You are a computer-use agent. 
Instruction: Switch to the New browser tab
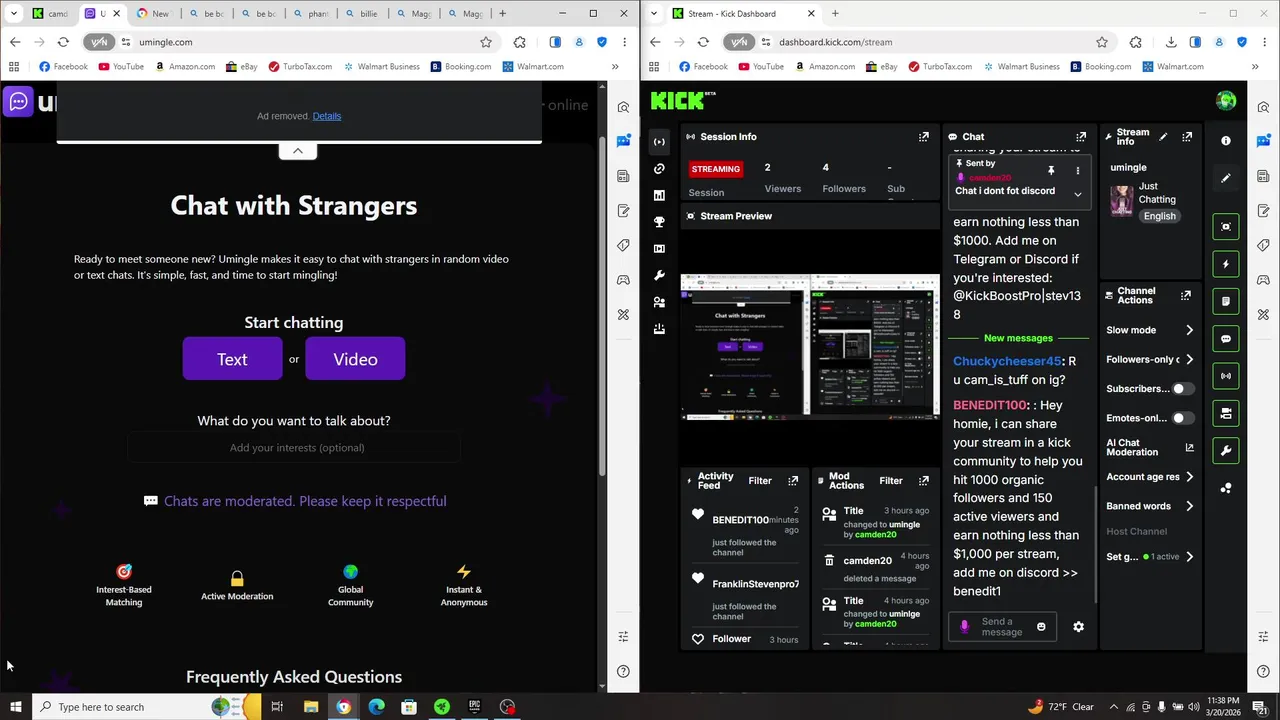(153, 14)
